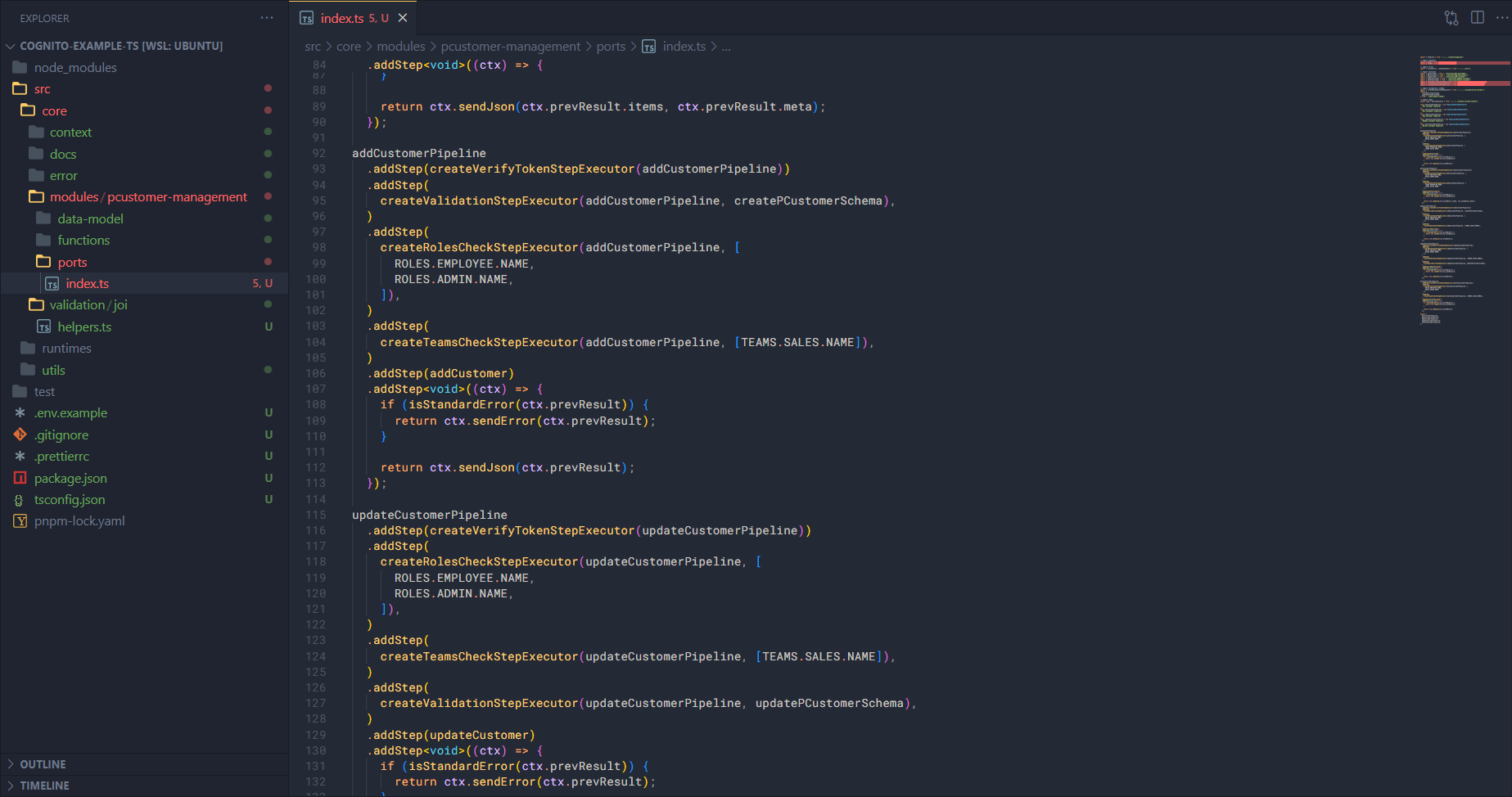The width and height of the screenshot is (1512, 797).
Task: Open package.json file icon in explorer
Action: [20, 478]
